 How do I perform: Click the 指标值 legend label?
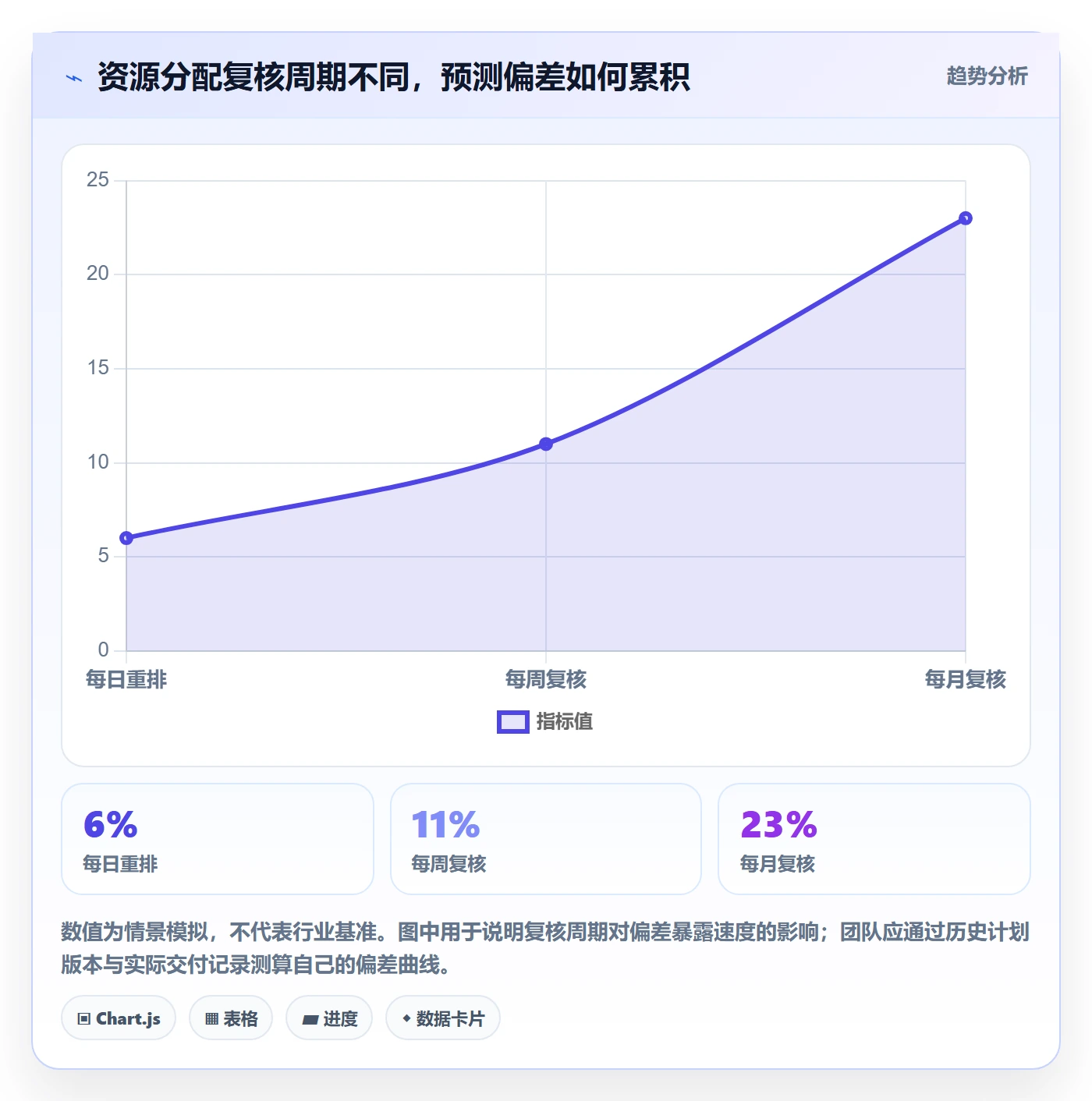point(565,722)
